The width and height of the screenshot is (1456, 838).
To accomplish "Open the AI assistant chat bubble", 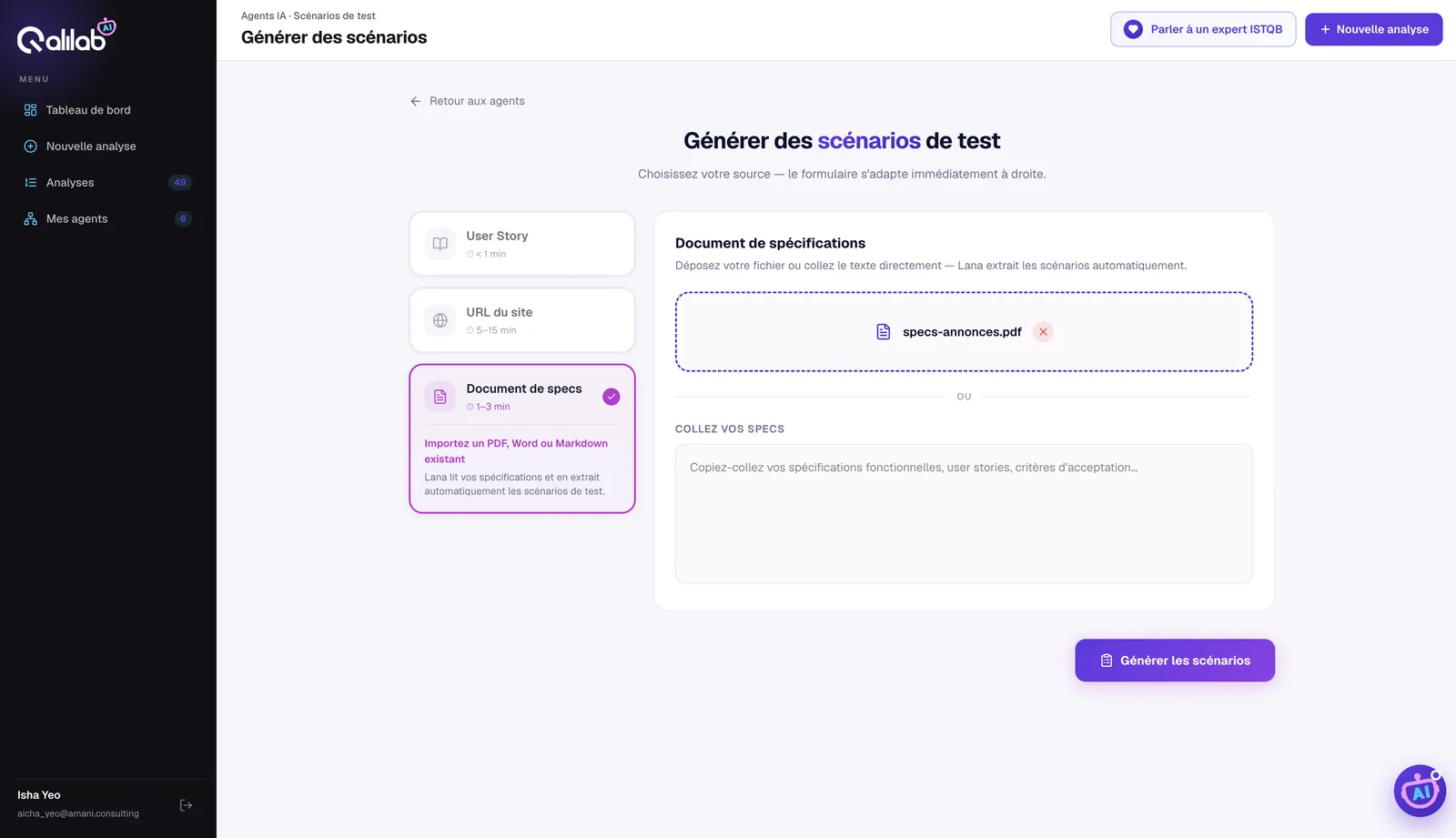I will (1420, 791).
